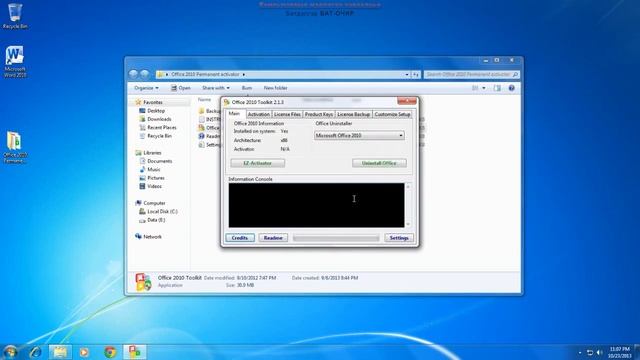This screenshot has width=640, height=360.
Task: Click the Readme button
Action: [x=273, y=238]
